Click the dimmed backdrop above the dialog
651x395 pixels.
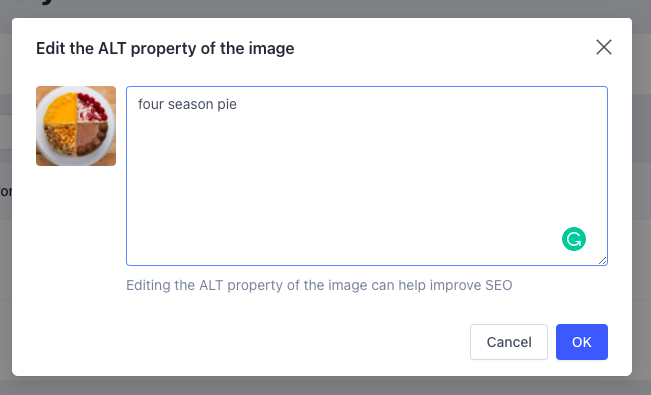click(x=326, y=8)
